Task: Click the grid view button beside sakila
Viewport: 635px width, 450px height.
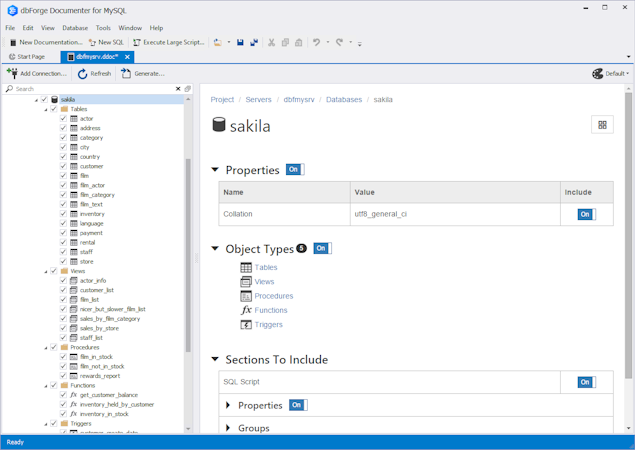Action: 602,125
